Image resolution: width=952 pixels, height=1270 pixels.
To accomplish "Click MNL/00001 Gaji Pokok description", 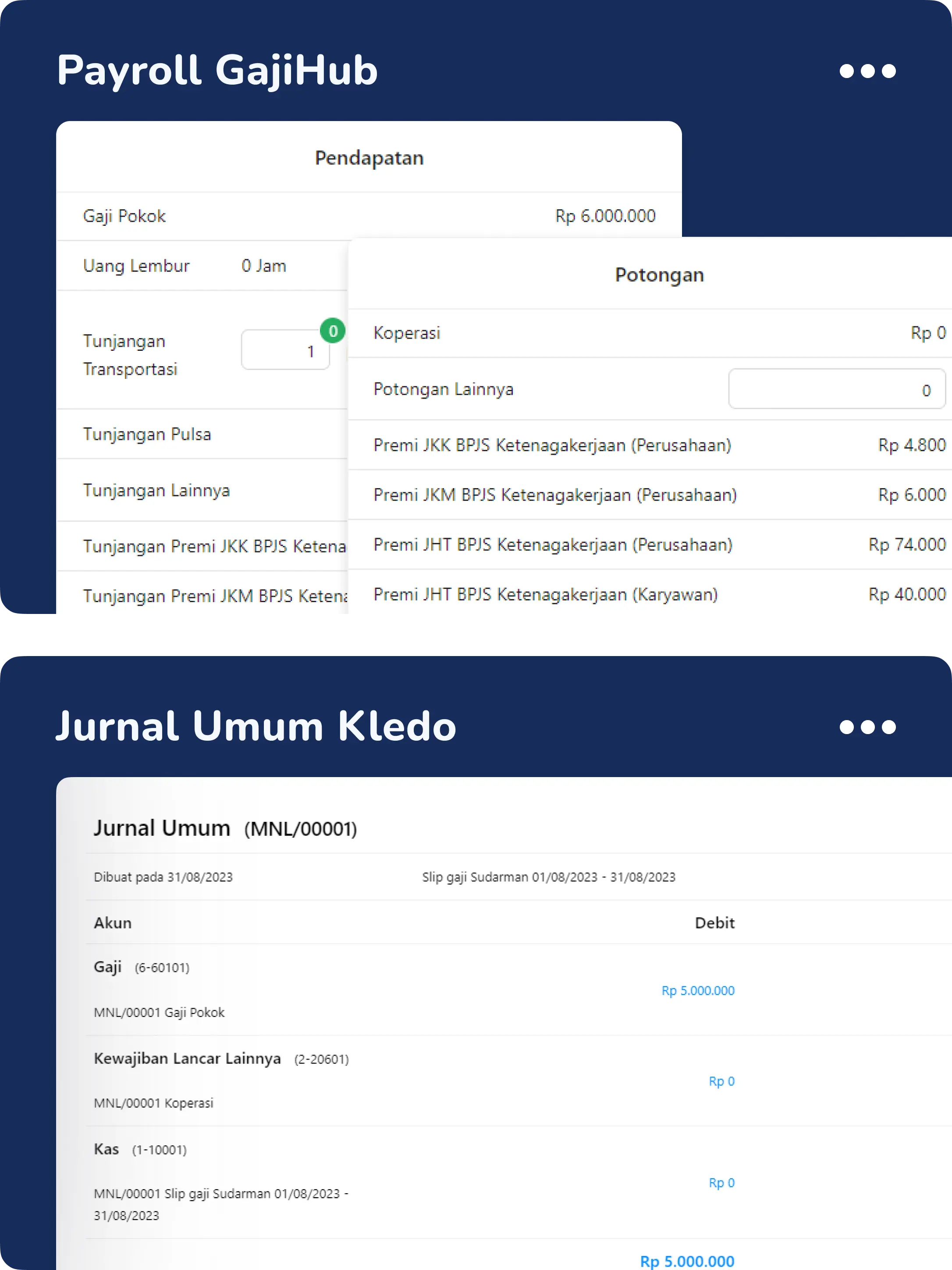I will (159, 1012).
